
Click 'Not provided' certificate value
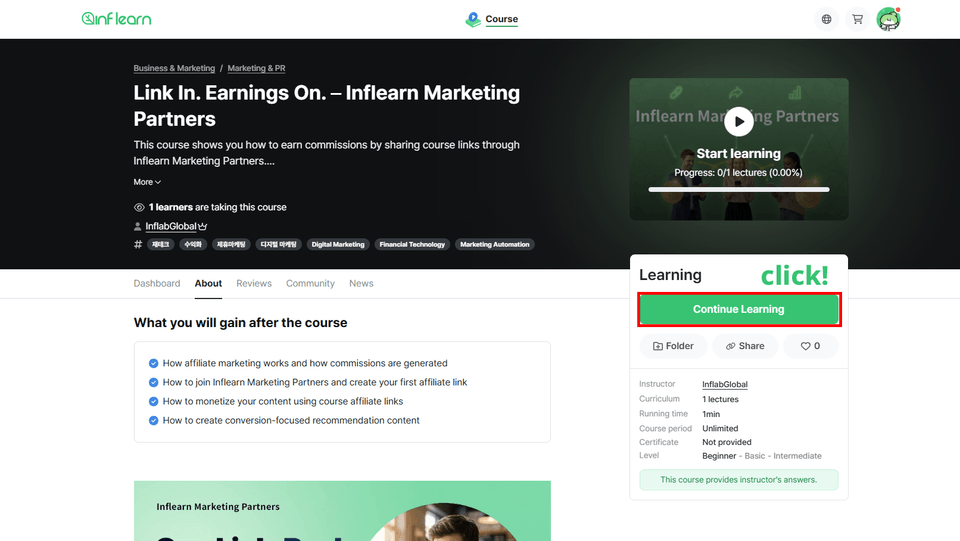click(x=727, y=442)
